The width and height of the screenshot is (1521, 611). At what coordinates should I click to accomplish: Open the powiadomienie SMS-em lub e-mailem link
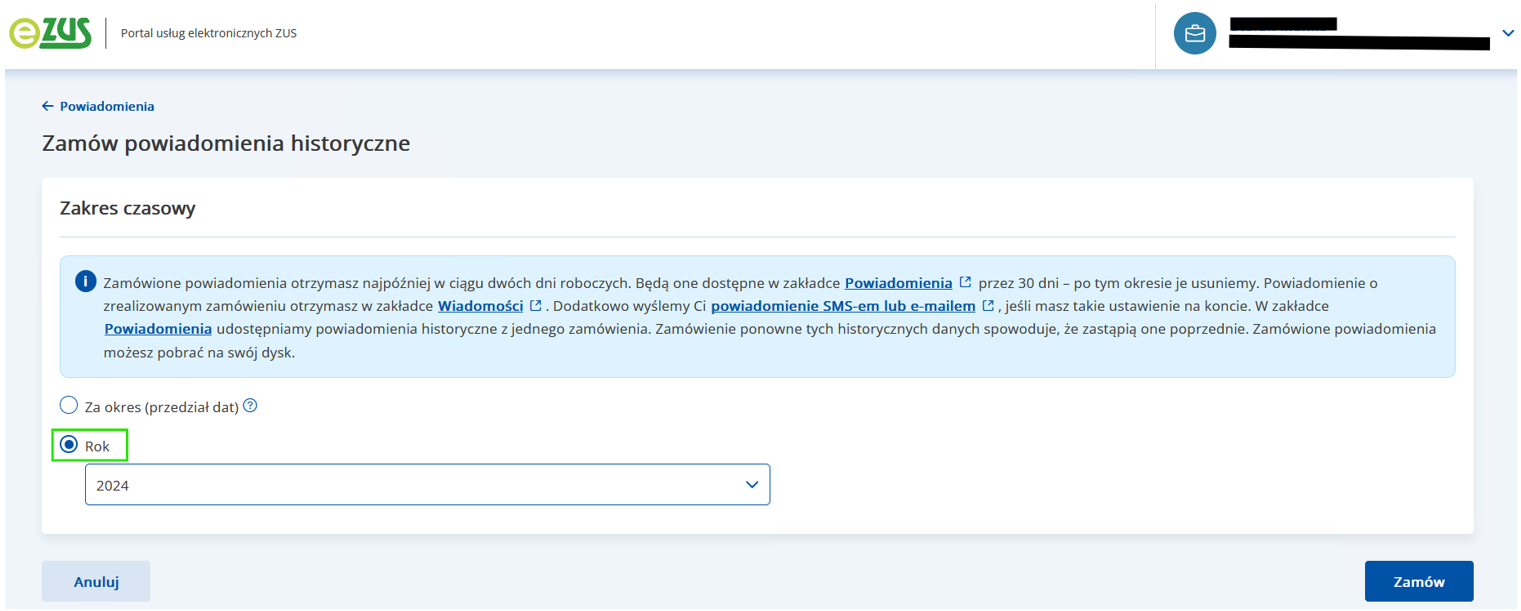(842, 305)
